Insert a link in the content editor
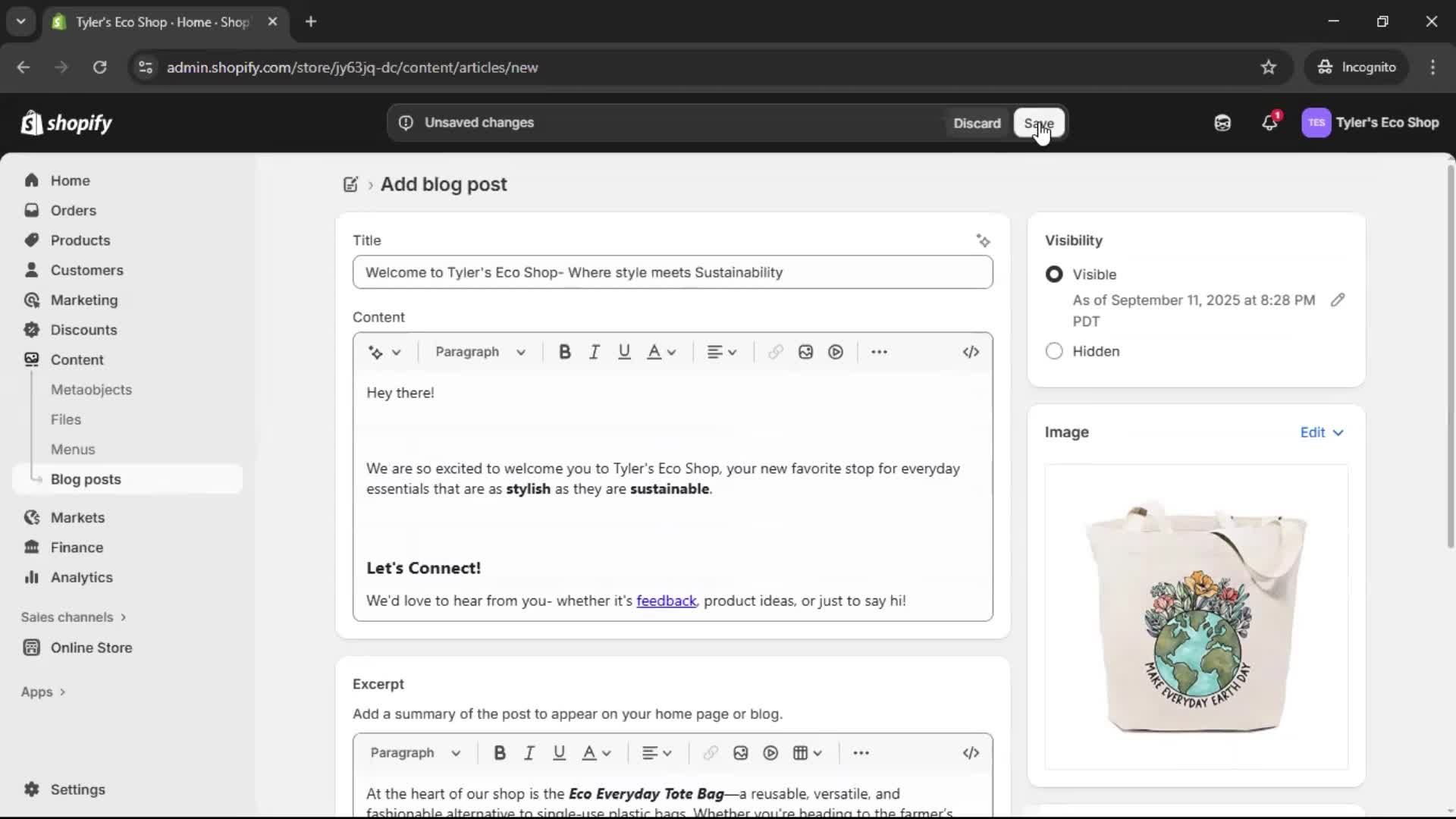 click(774, 351)
